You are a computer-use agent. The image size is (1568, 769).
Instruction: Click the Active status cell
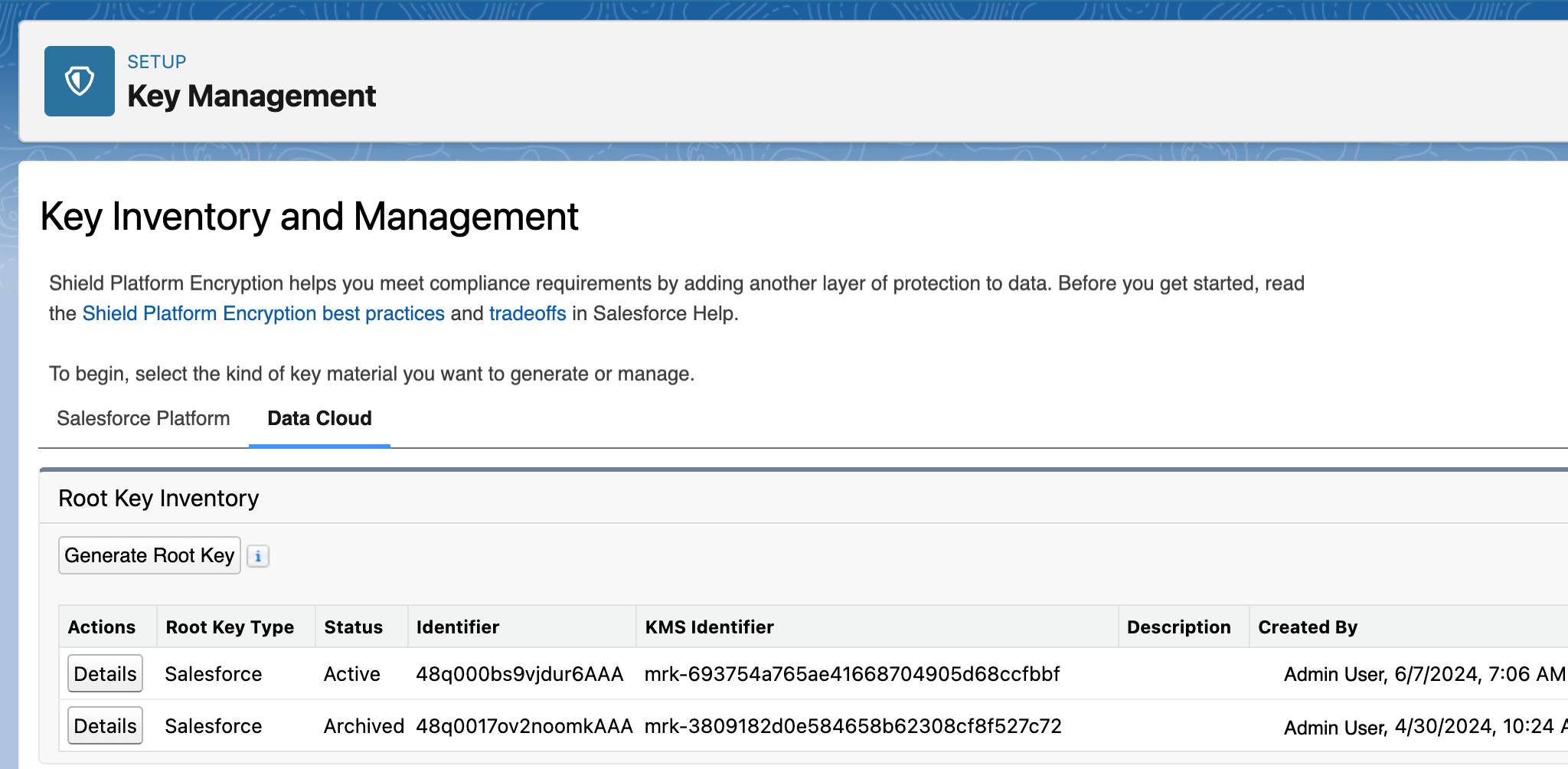coord(351,674)
